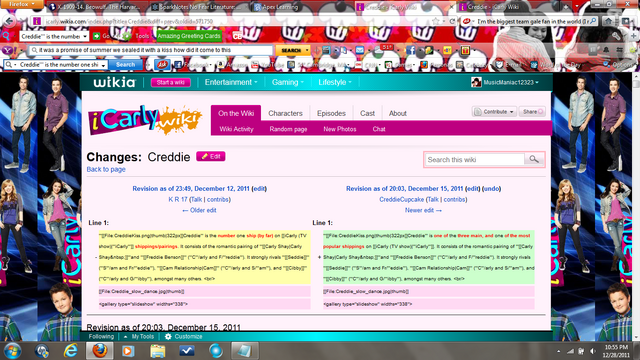Screen dimensions: 640x360
Task: Go to the Newer edit link
Action: 423,210
